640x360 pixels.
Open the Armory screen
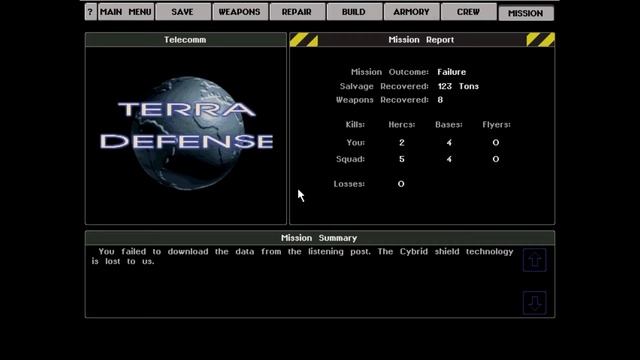pyautogui.click(x=411, y=12)
